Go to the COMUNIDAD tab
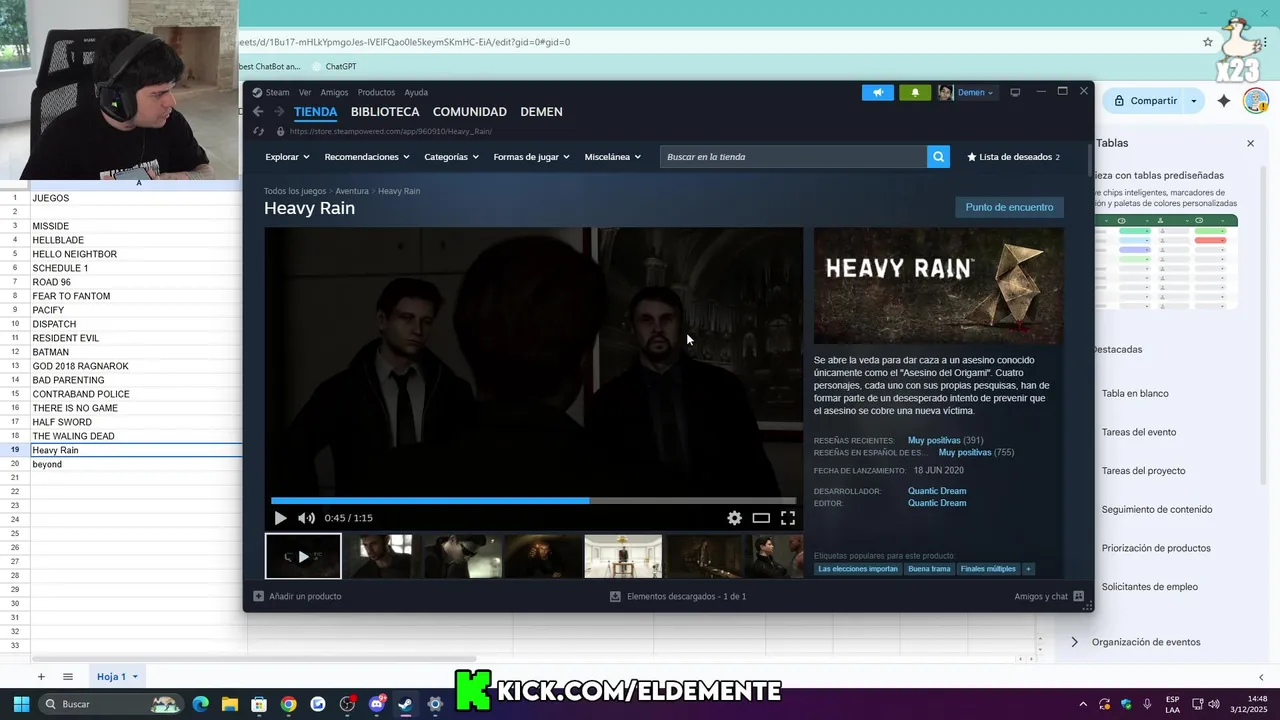The height and width of the screenshot is (720, 1280). pyautogui.click(x=470, y=112)
